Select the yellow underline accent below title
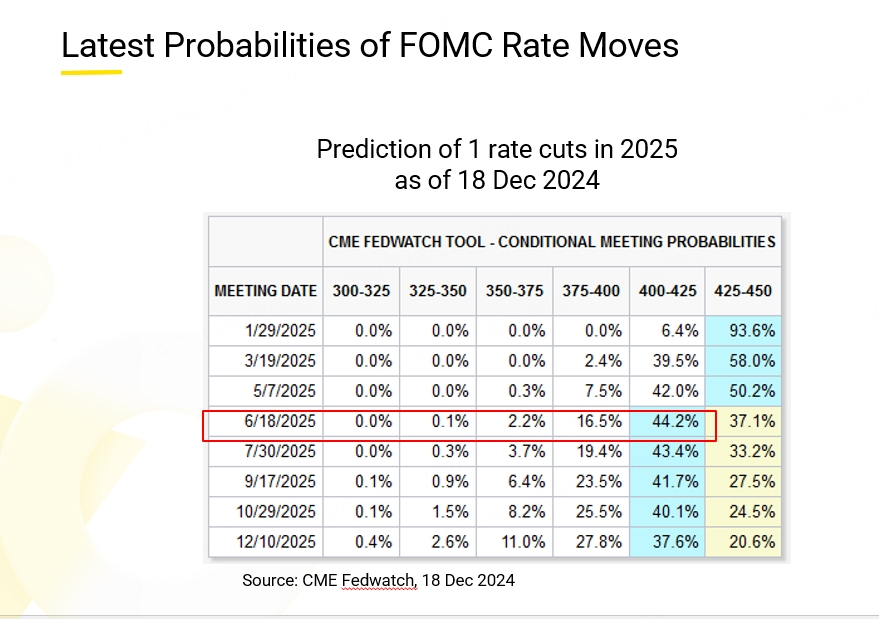The height and width of the screenshot is (619, 879). click(91, 72)
